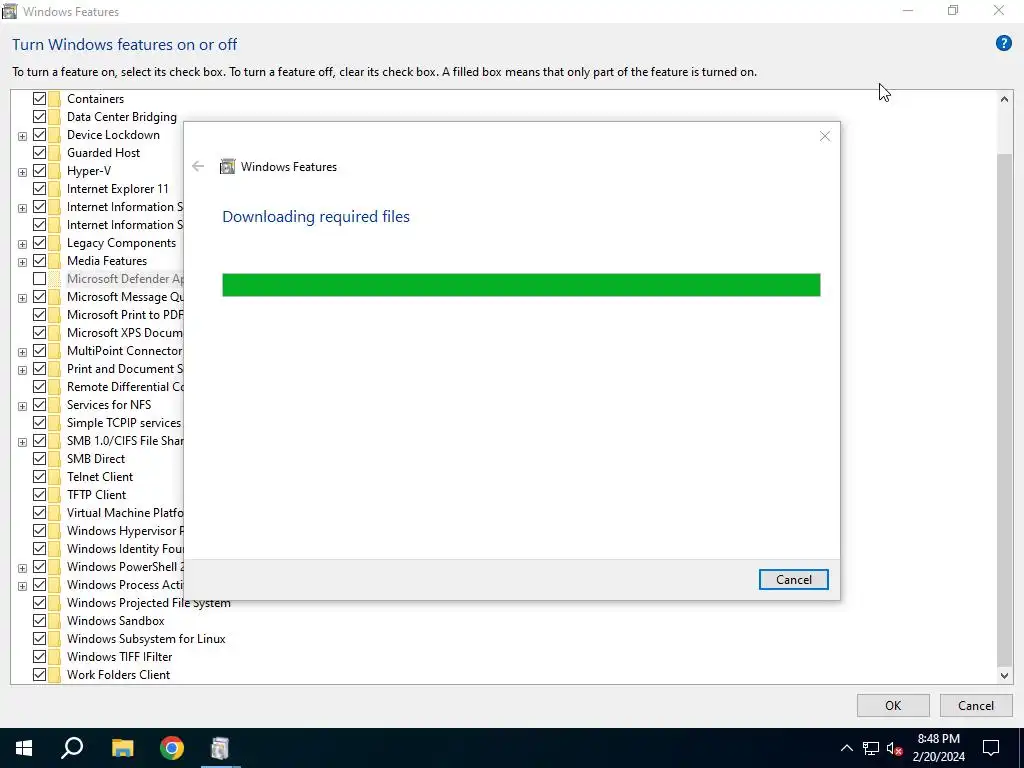Open Google Chrome from taskbar
The width and height of the screenshot is (1024, 768).
coord(172,748)
